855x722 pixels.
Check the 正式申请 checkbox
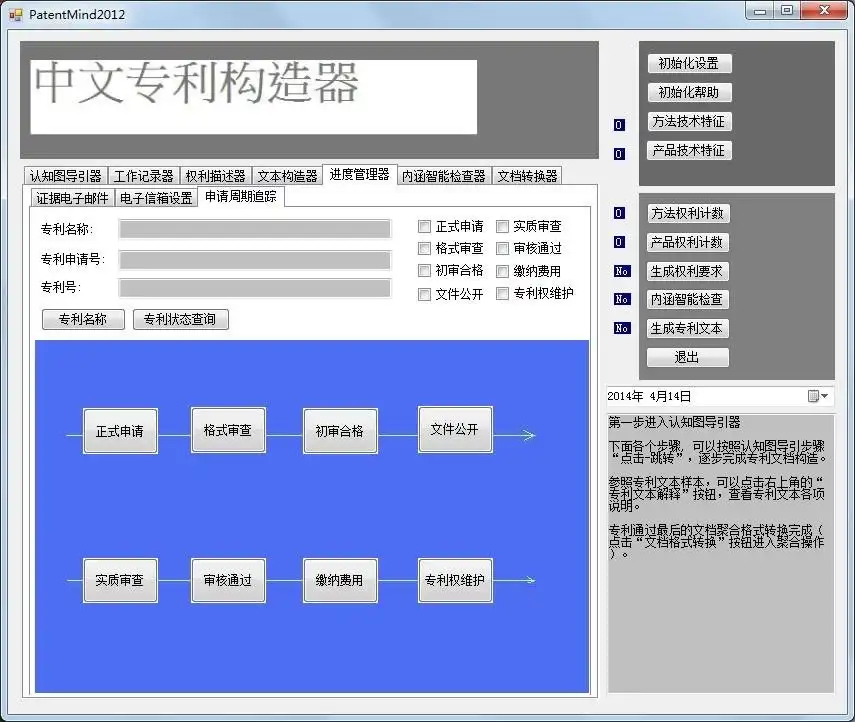pos(424,226)
